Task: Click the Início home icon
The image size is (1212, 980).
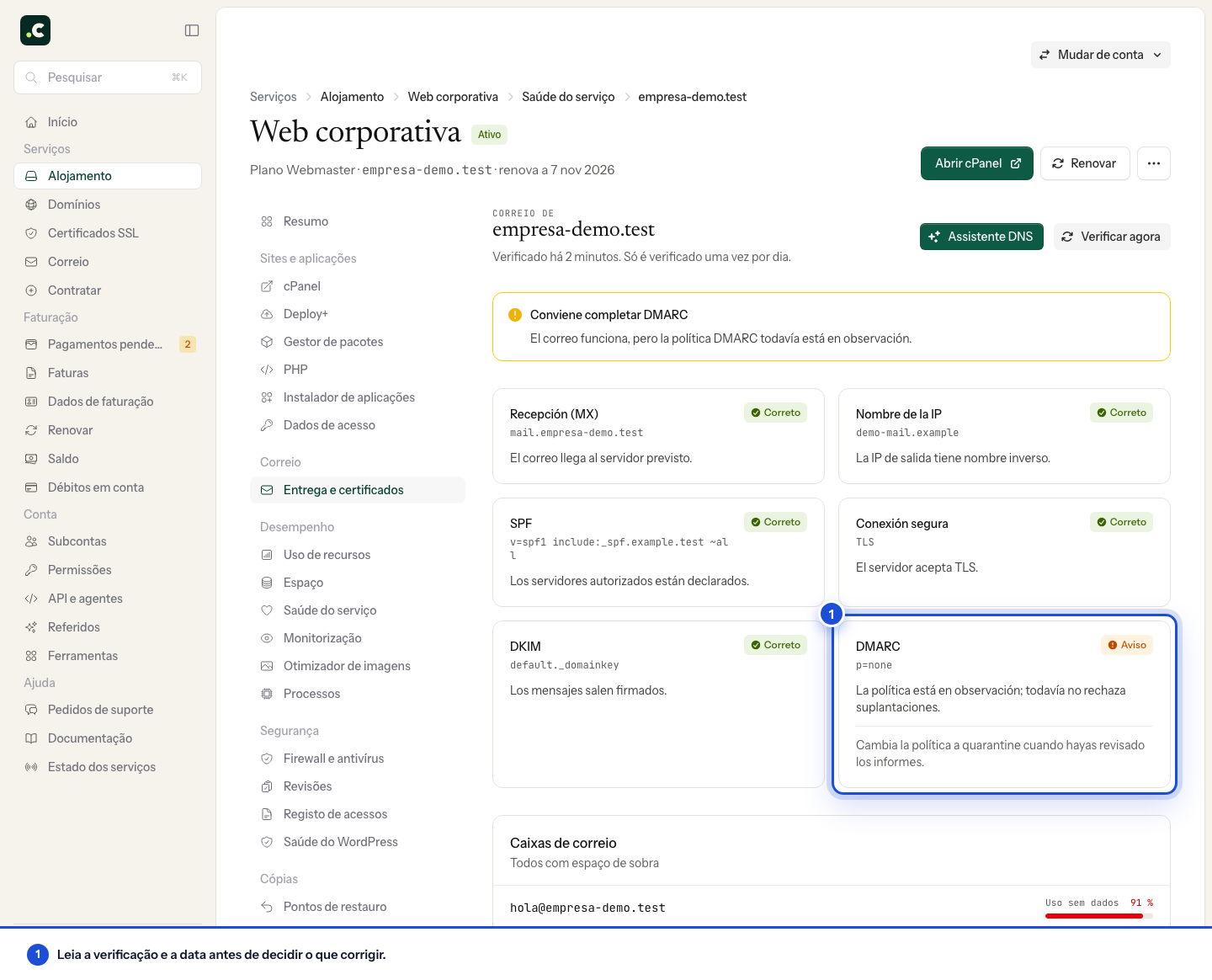Action: point(31,122)
